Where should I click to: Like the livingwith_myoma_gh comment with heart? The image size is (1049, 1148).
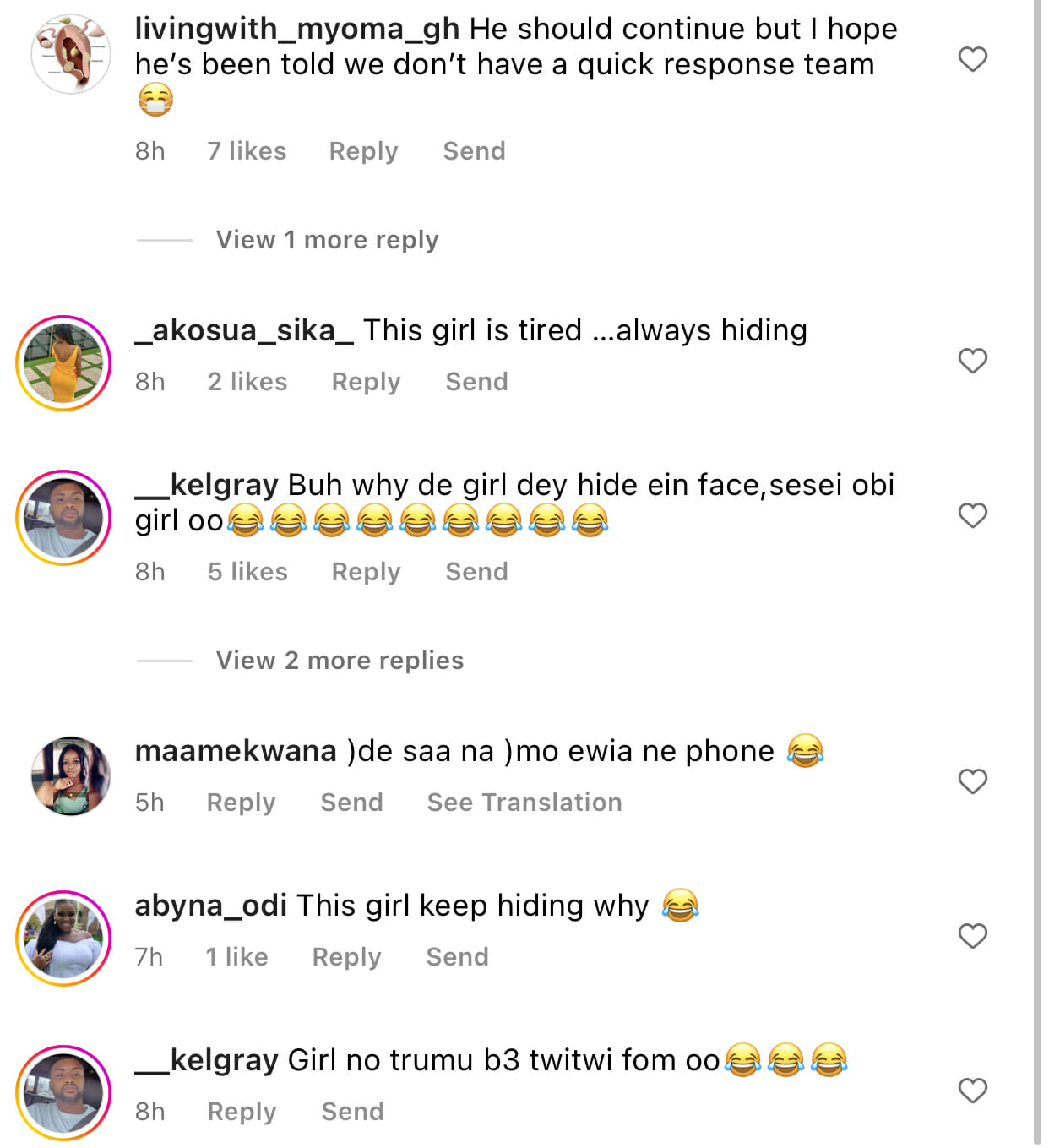coord(972,59)
